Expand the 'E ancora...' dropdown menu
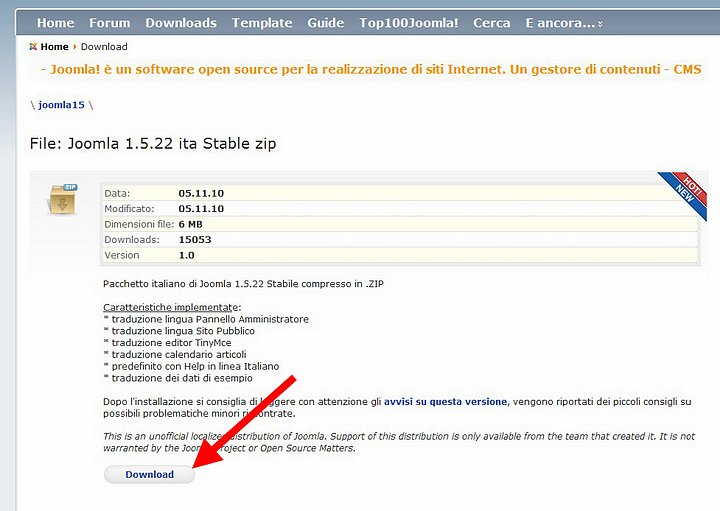This screenshot has width=720, height=511. point(564,23)
